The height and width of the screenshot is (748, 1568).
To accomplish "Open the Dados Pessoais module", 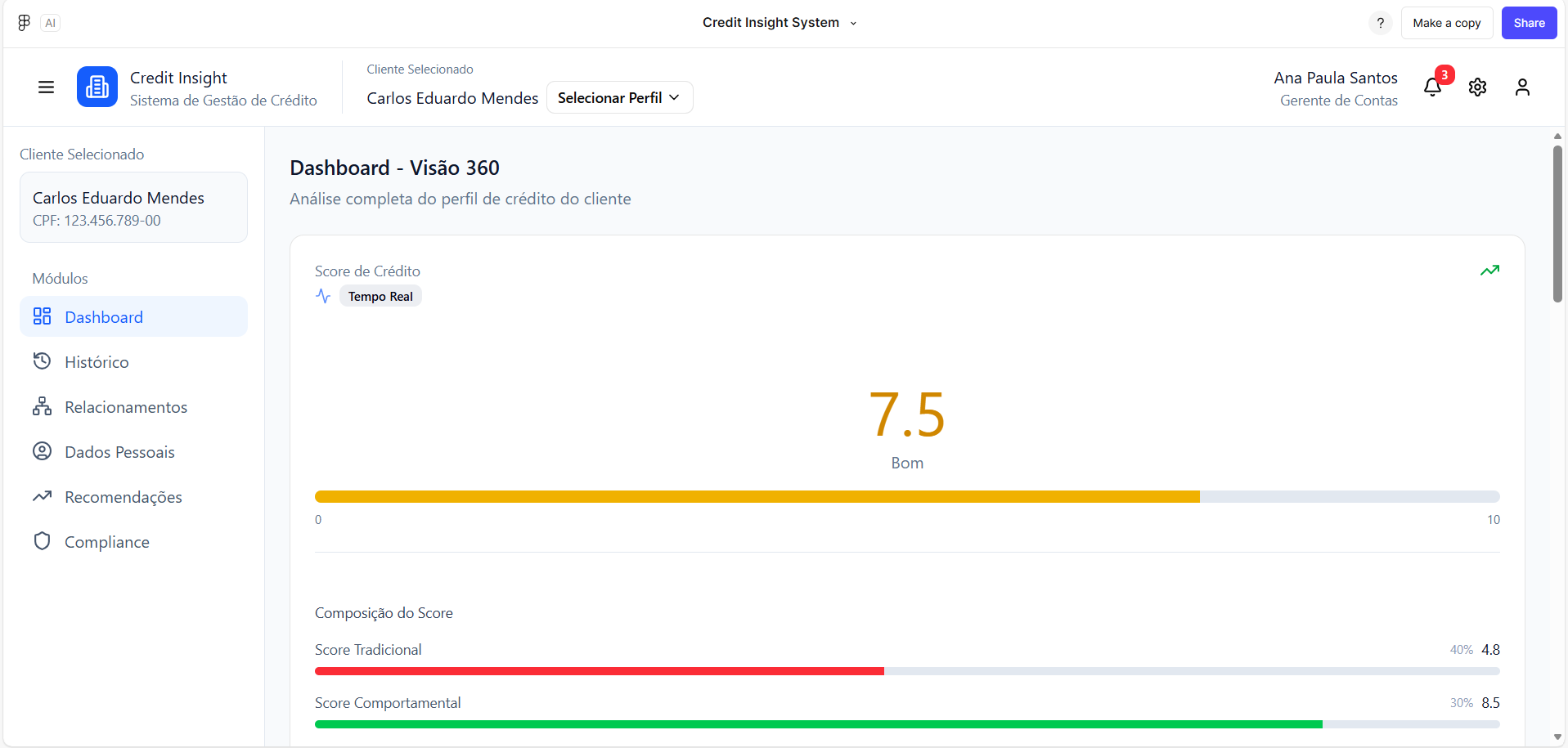I will [x=133, y=452].
